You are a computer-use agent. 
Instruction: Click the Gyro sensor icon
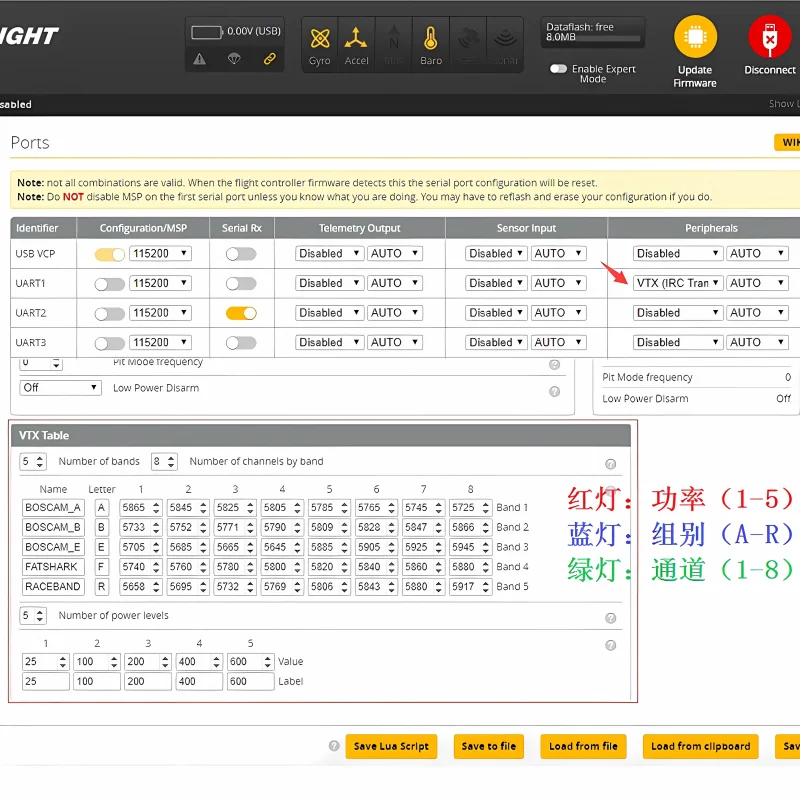(x=320, y=39)
